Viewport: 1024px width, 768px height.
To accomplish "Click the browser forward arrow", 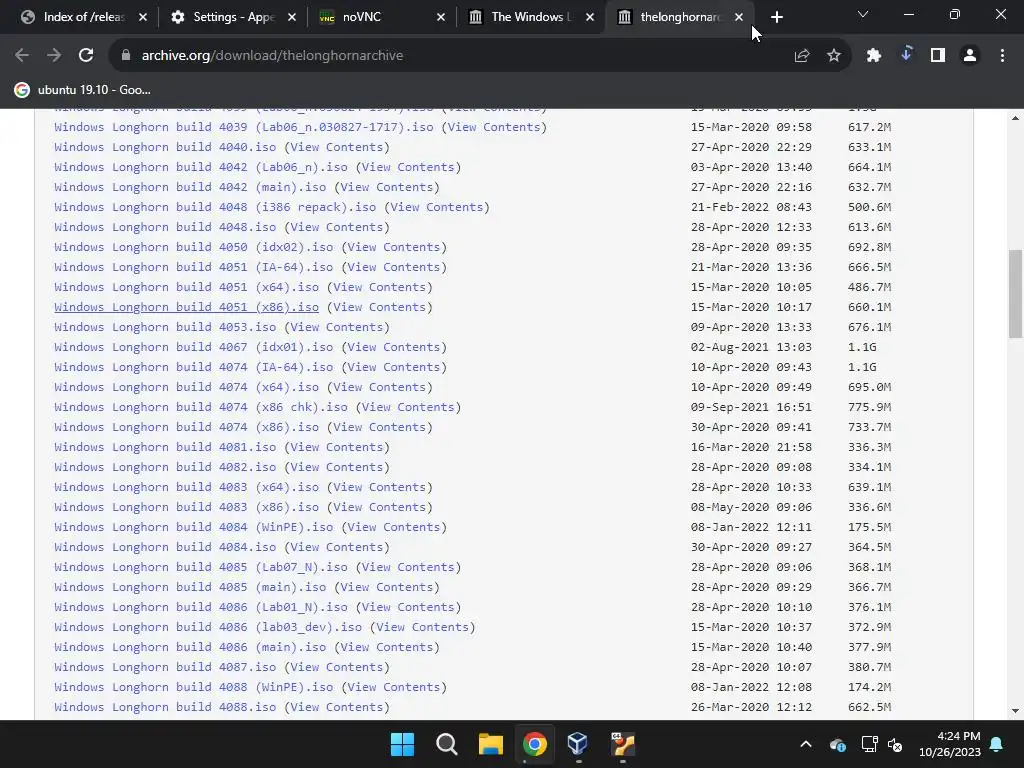I will coord(54,56).
